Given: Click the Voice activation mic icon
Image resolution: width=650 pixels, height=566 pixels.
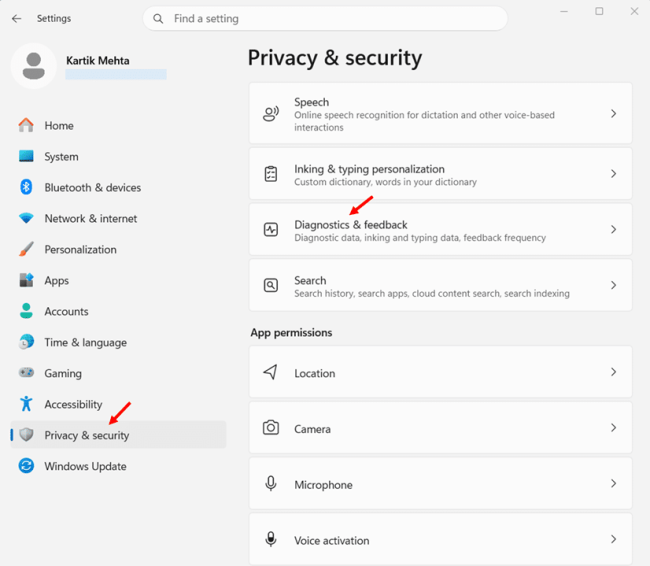Looking at the screenshot, I should click(x=271, y=539).
